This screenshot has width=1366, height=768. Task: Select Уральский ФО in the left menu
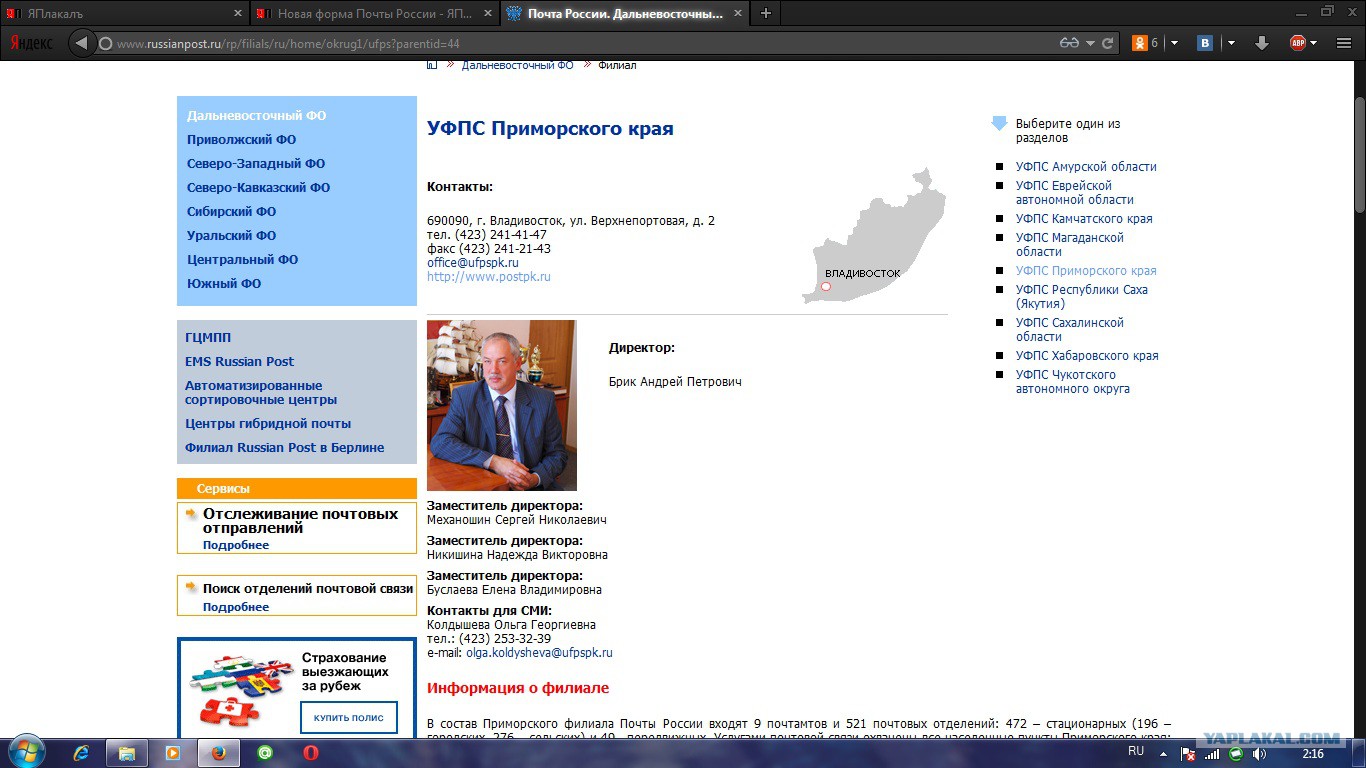(231, 236)
